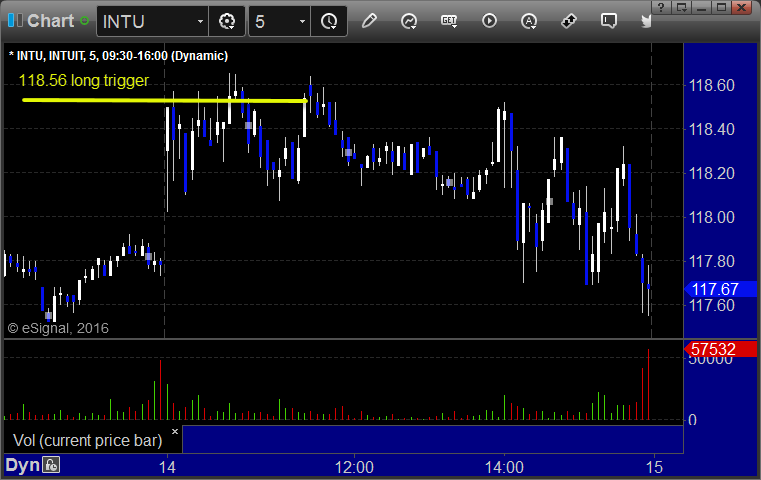Screen dimensions: 761x480
Task: Click the 118.40 price axis label
Action: 711,130
